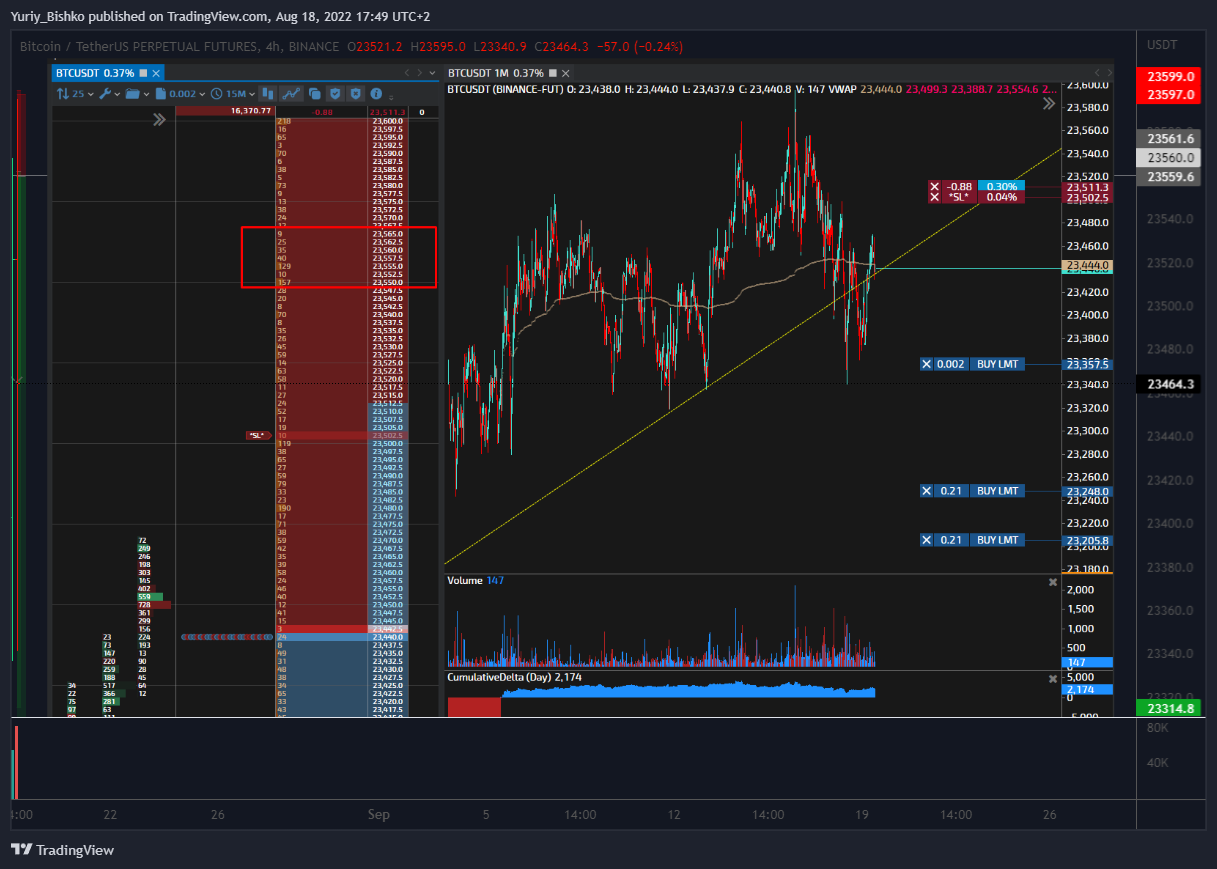Toggle the shield X cancel protection icon
1217x869 pixels.
click(x=356, y=94)
